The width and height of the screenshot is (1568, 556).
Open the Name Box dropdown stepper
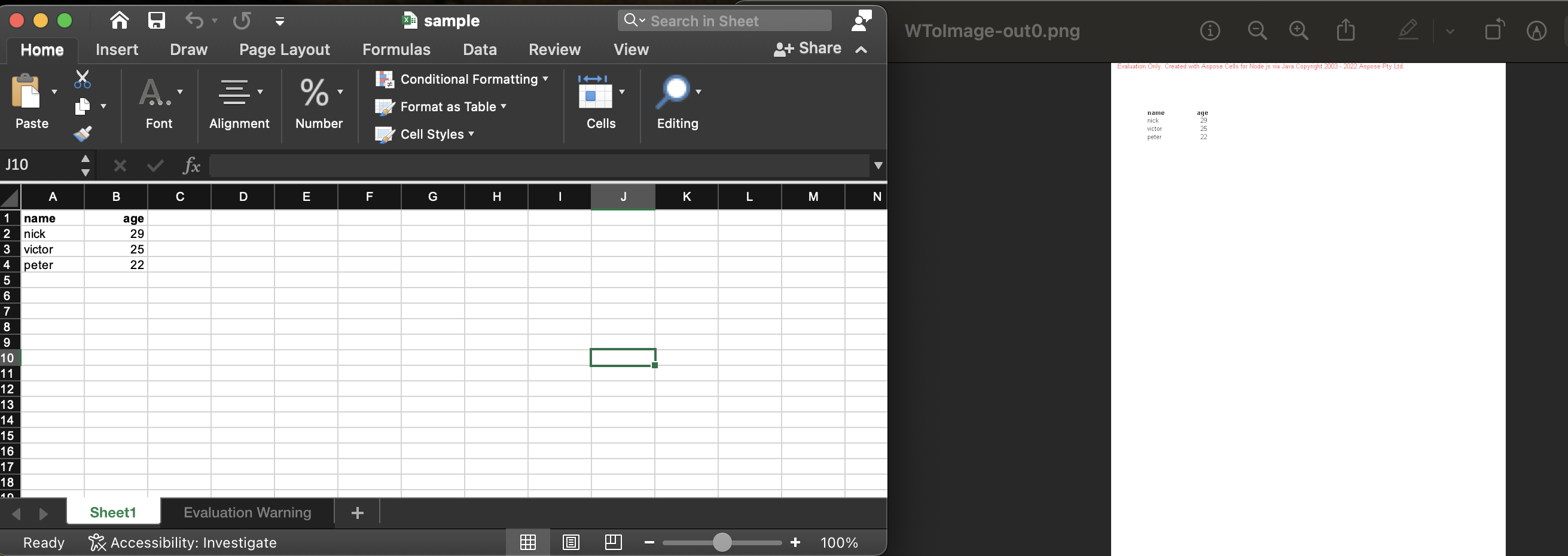[85, 165]
